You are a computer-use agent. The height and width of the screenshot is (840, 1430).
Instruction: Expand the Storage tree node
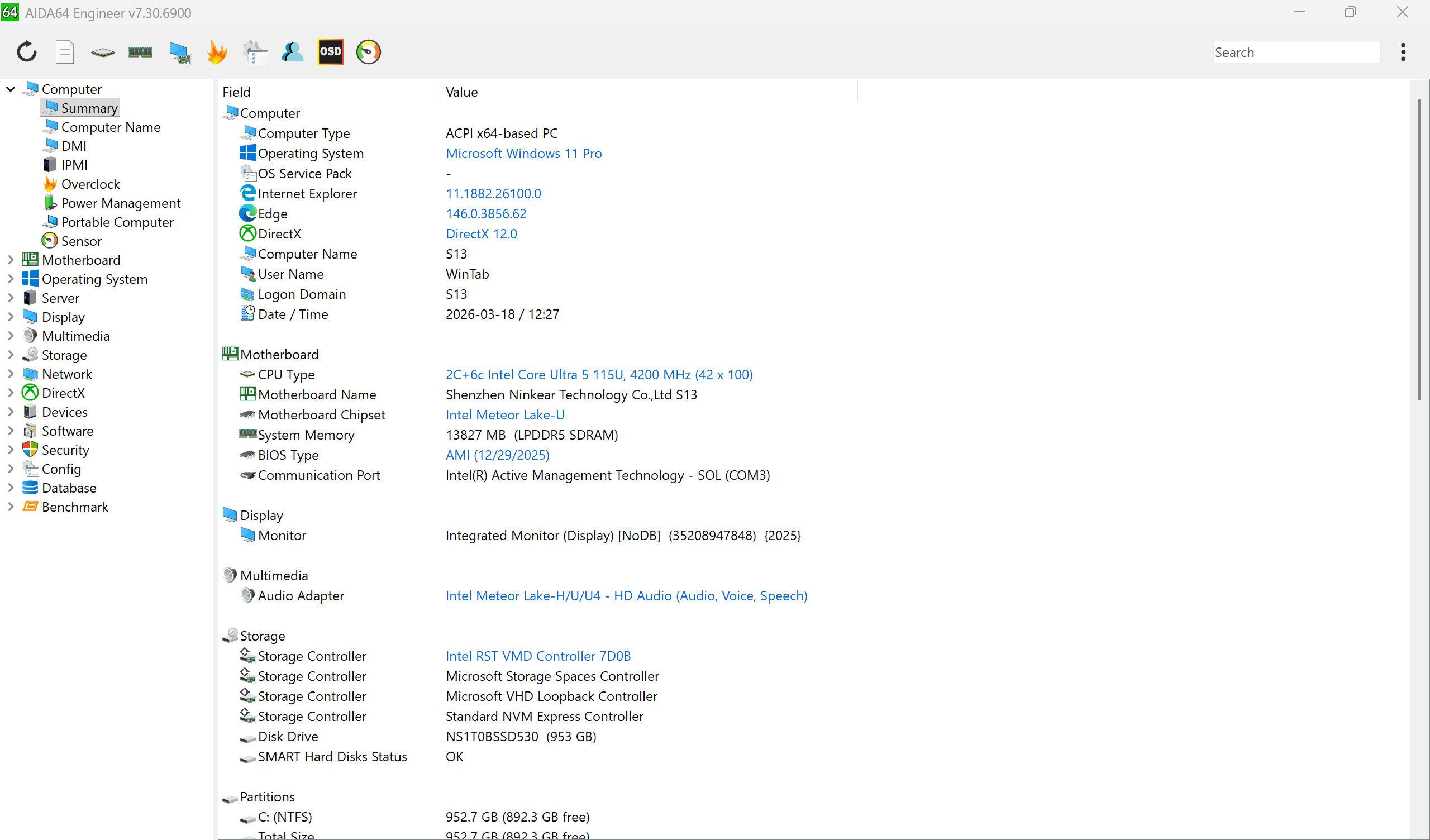coord(11,355)
